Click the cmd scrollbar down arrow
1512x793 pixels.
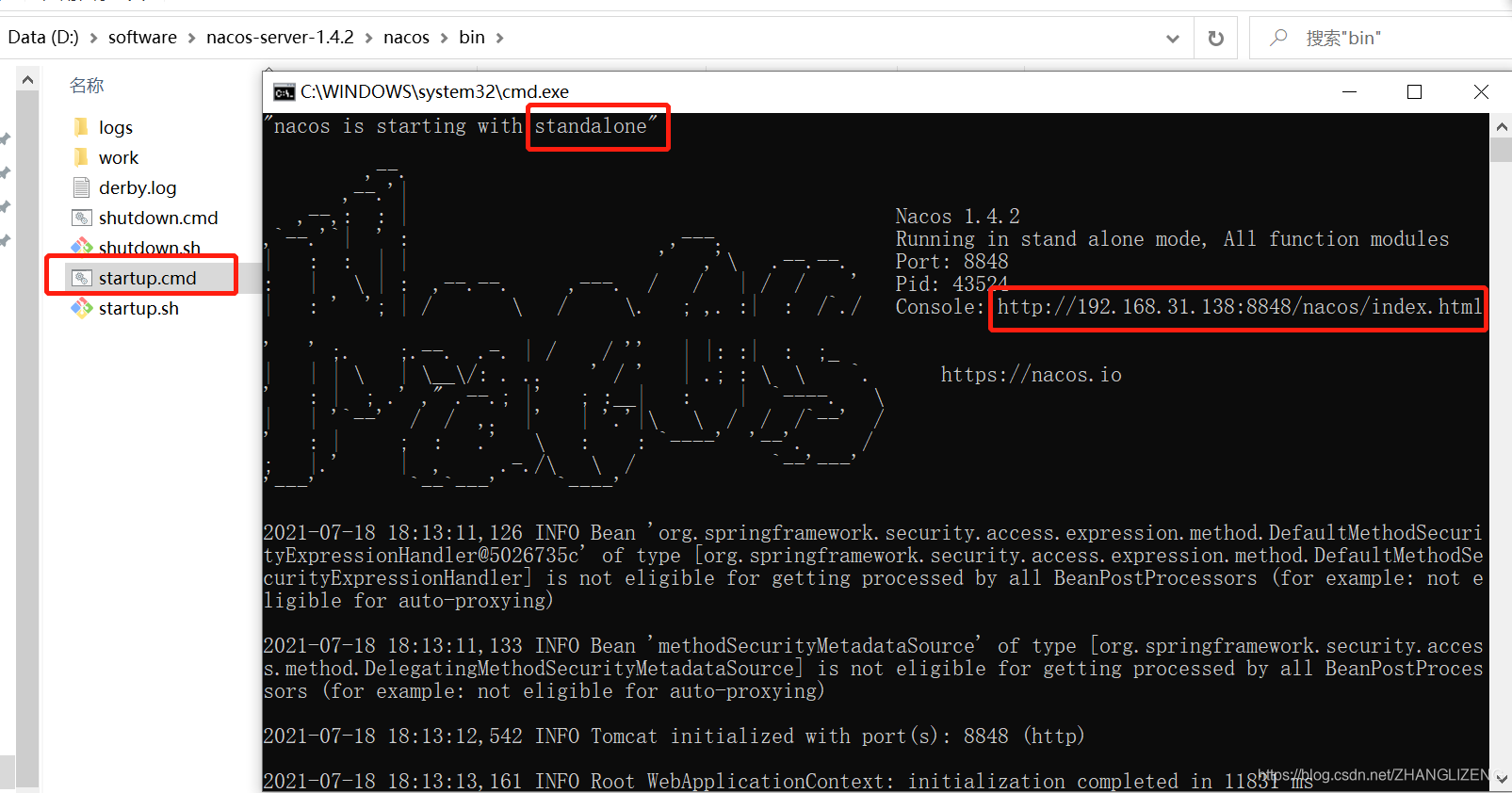1501,780
